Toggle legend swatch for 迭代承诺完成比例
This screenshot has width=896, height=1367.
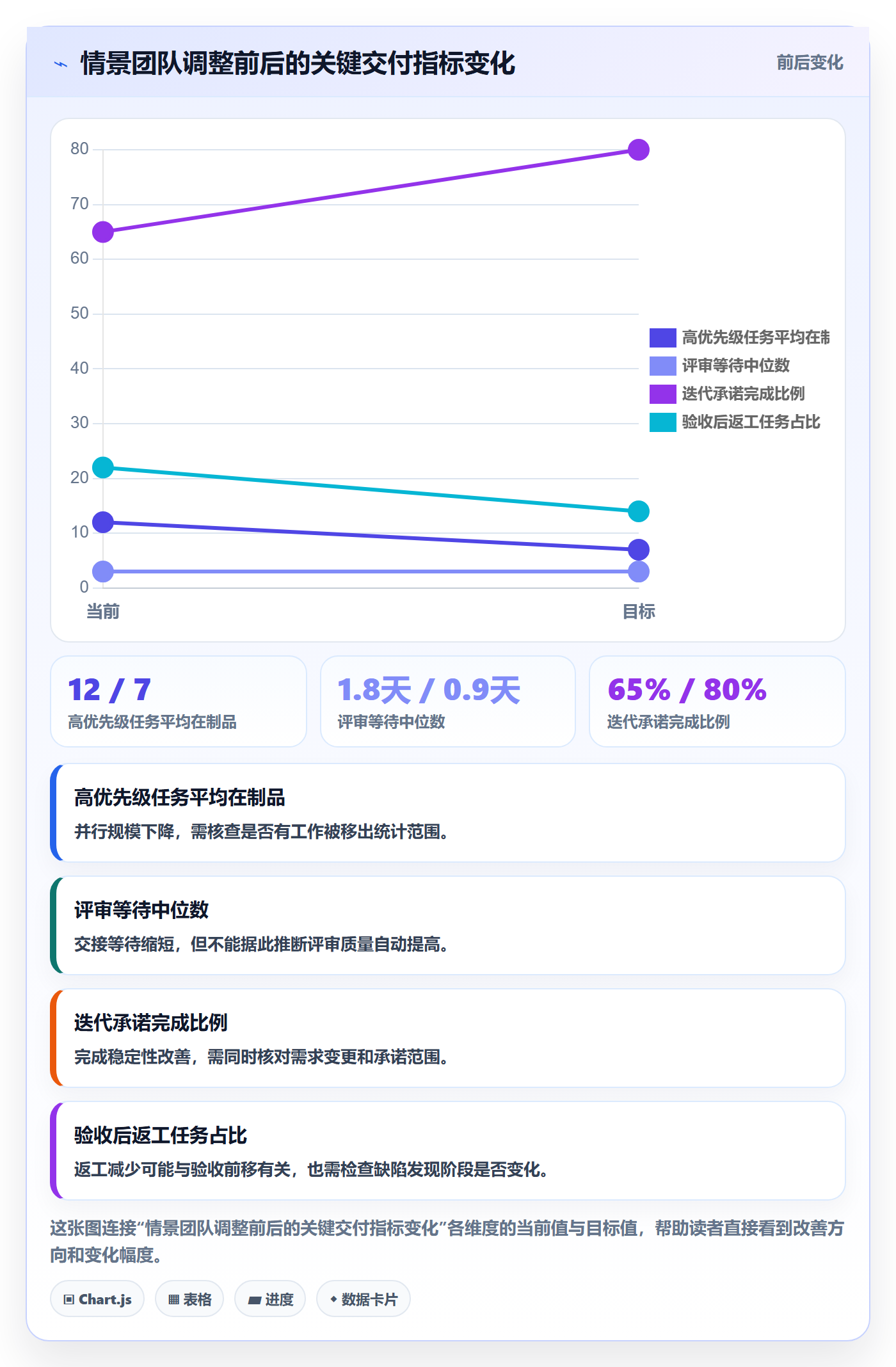662,394
